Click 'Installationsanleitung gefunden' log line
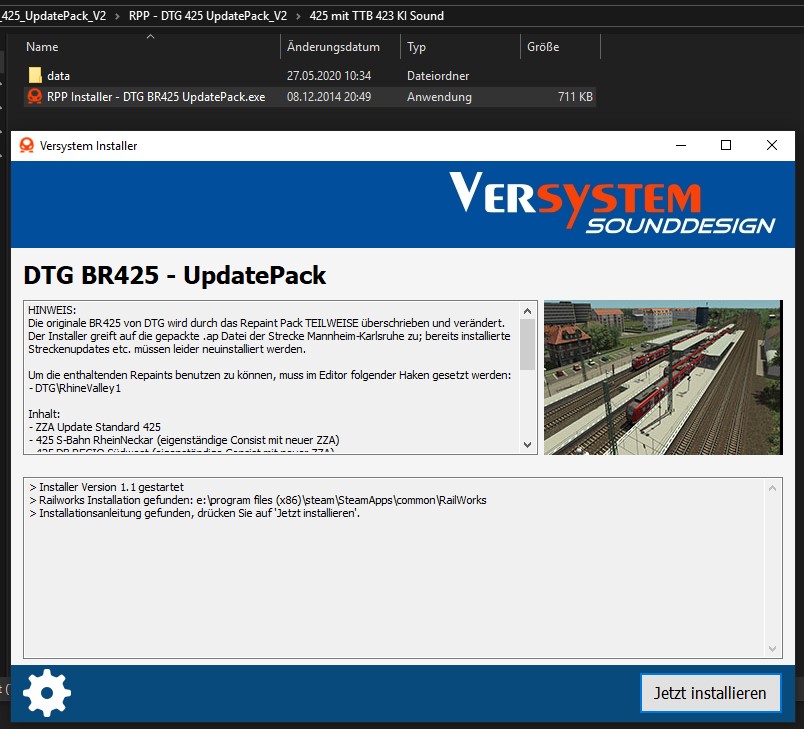Screen dimensions: 804x729 tap(194, 513)
